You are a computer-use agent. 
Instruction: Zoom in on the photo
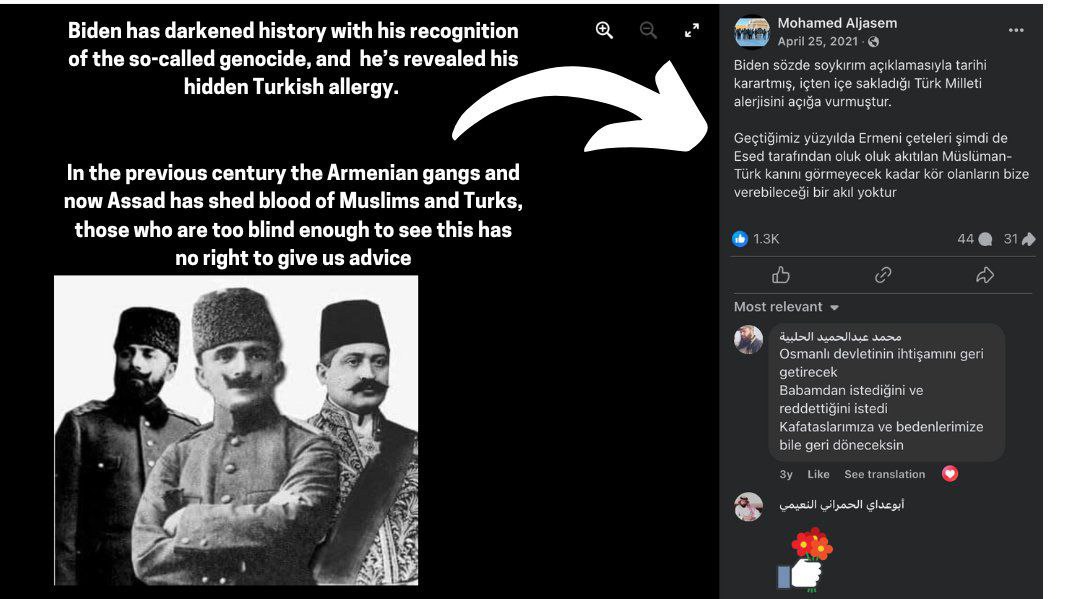pyautogui.click(x=604, y=30)
